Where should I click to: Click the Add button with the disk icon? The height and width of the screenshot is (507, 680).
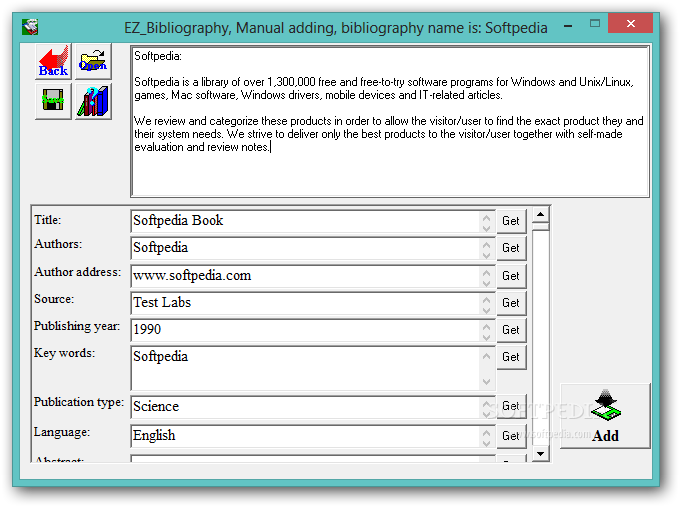(605, 416)
